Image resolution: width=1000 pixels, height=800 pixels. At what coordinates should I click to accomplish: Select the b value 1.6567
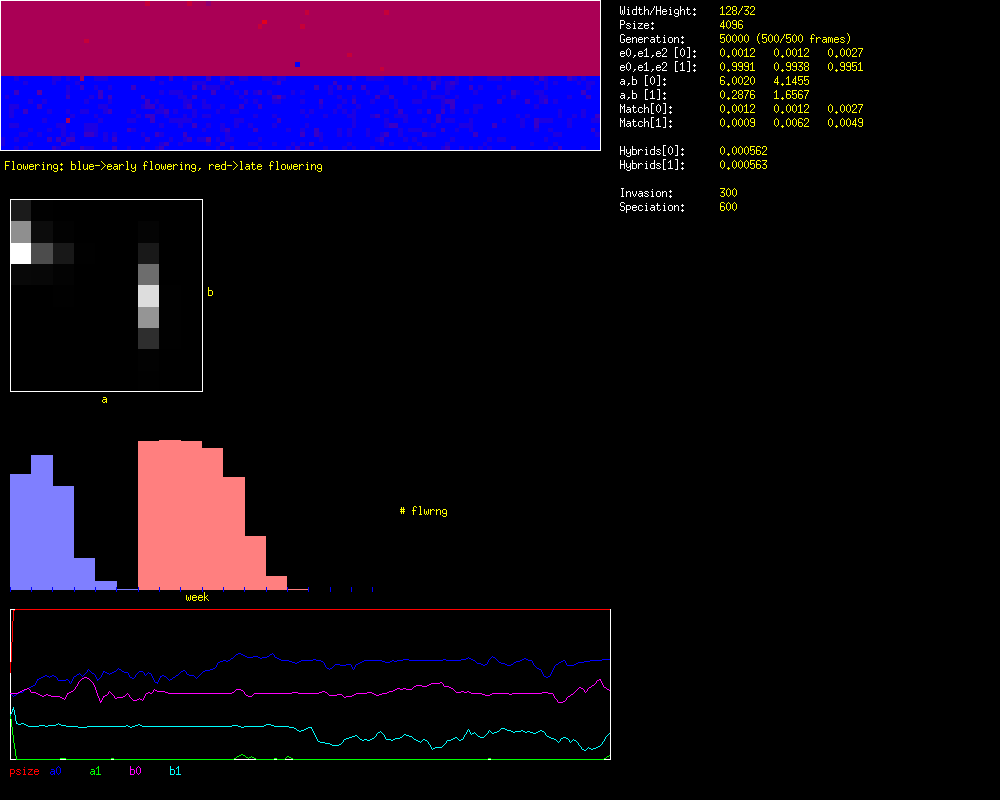tap(791, 96)
